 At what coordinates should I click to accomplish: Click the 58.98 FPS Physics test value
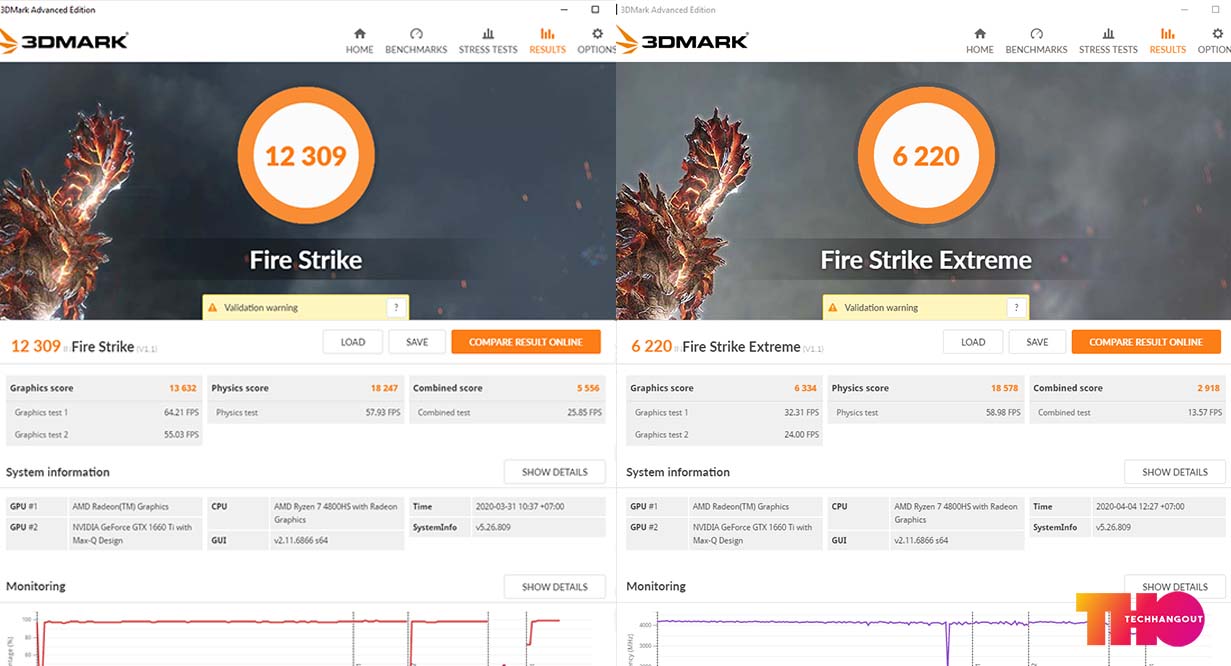[x=1002, y=412]
